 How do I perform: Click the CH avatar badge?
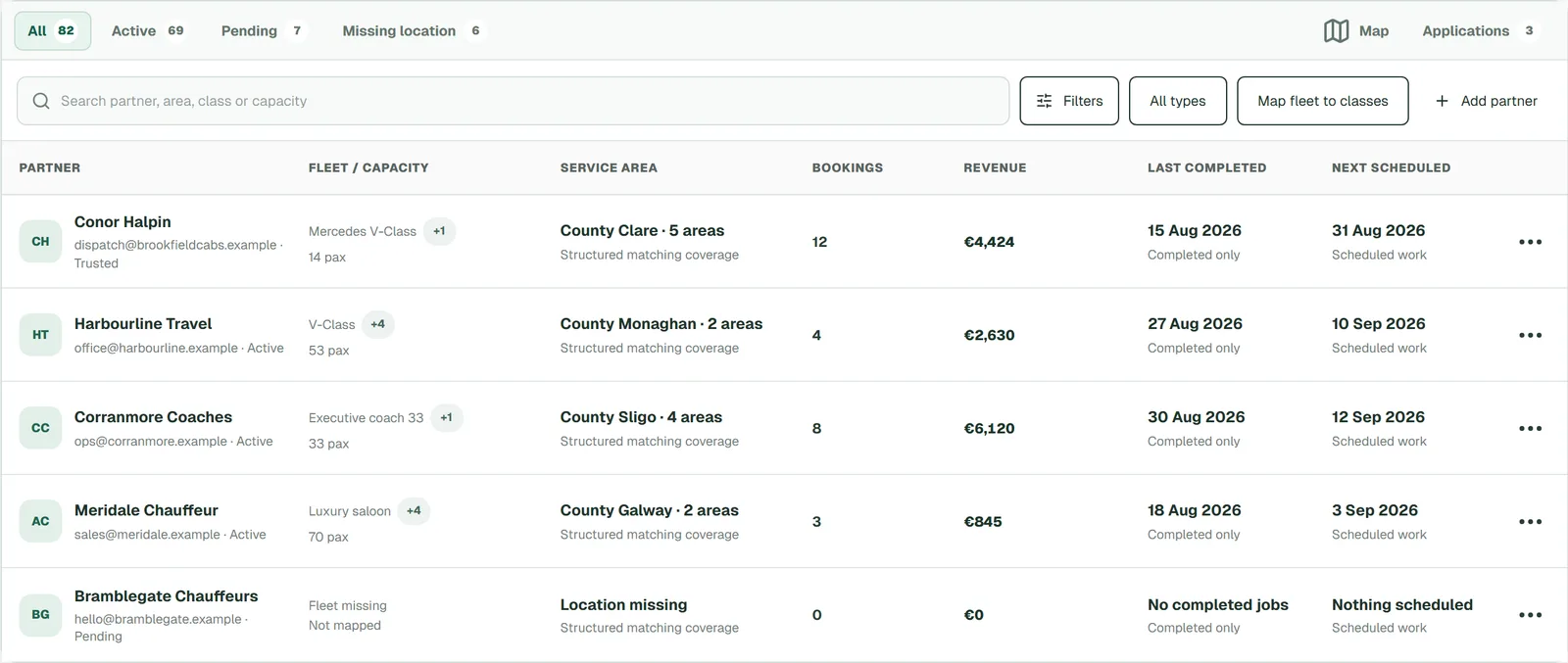40,242
